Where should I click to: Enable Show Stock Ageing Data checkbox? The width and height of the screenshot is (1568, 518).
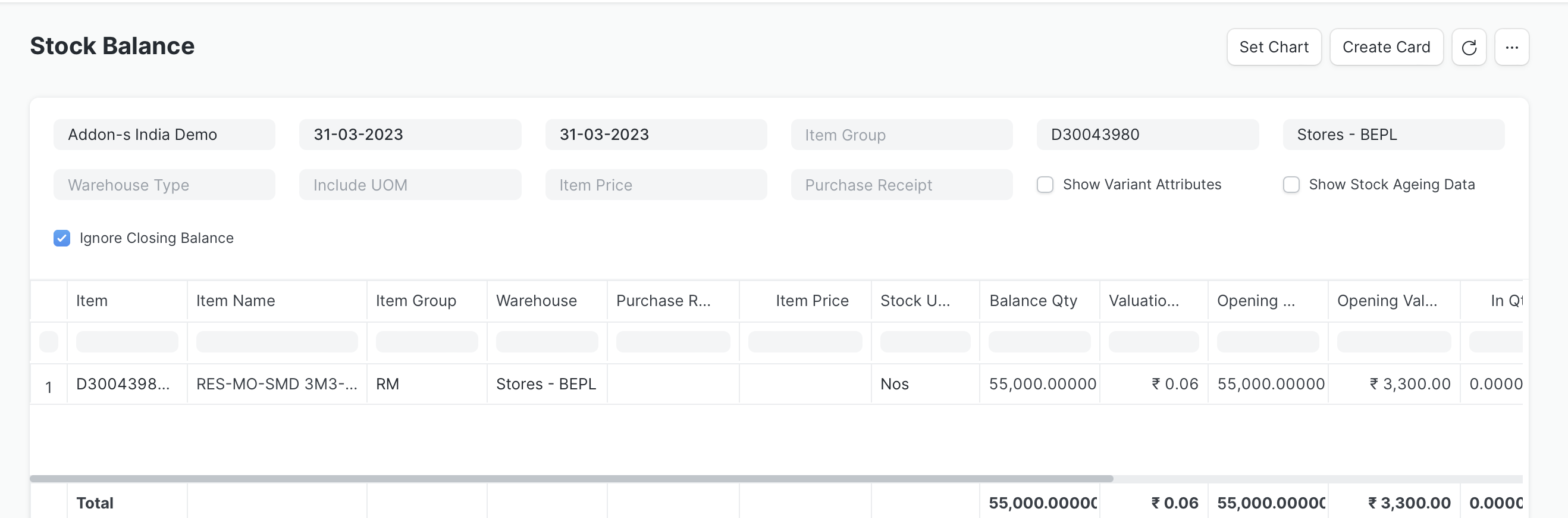1290,185
